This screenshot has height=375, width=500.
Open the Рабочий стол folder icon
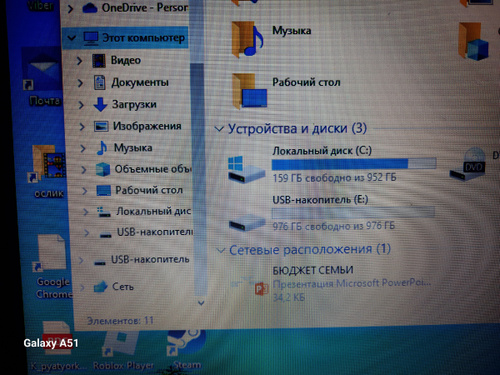tap(250, 91)
